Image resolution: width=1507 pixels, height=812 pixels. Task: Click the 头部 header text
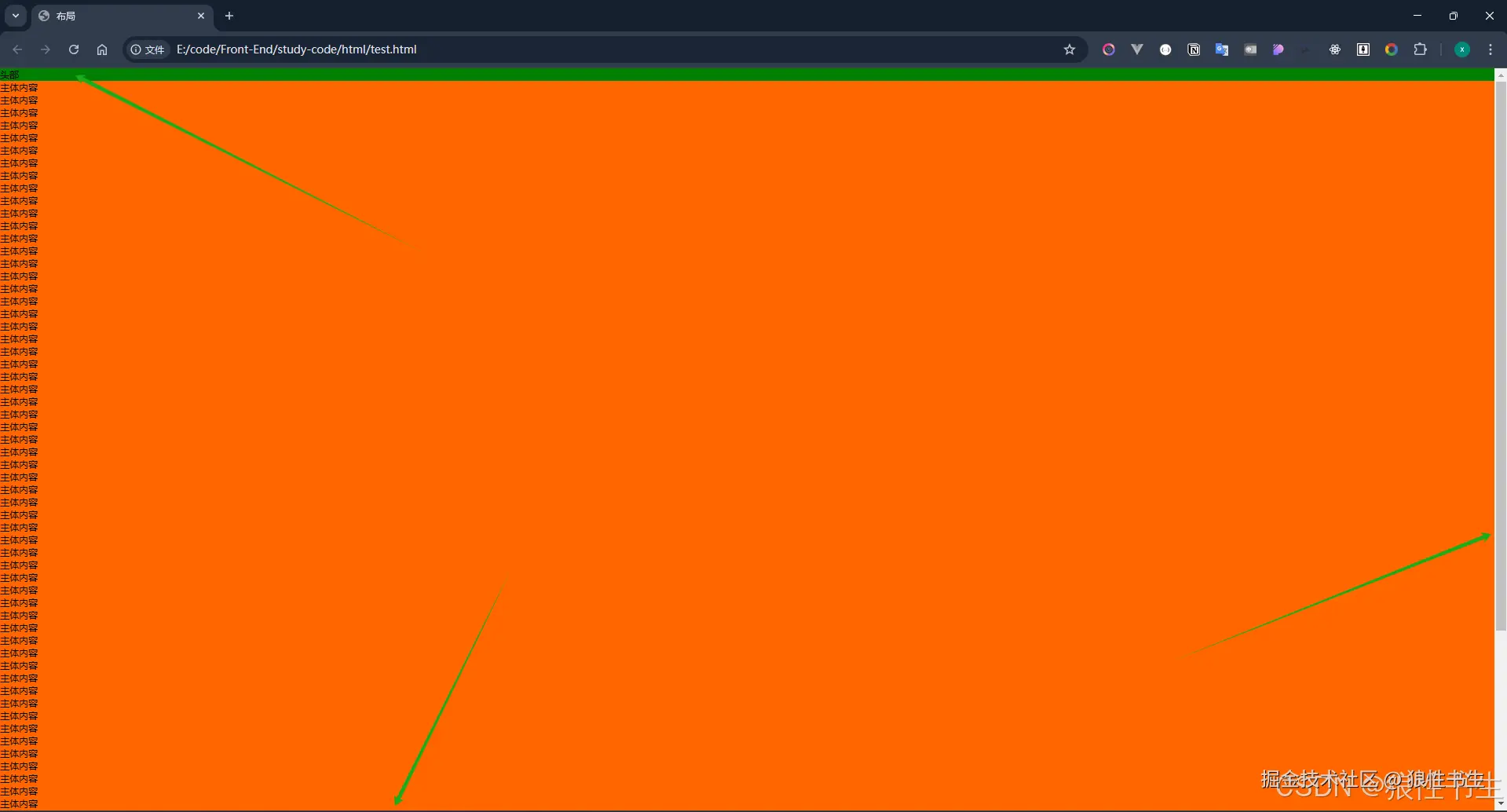9,75
